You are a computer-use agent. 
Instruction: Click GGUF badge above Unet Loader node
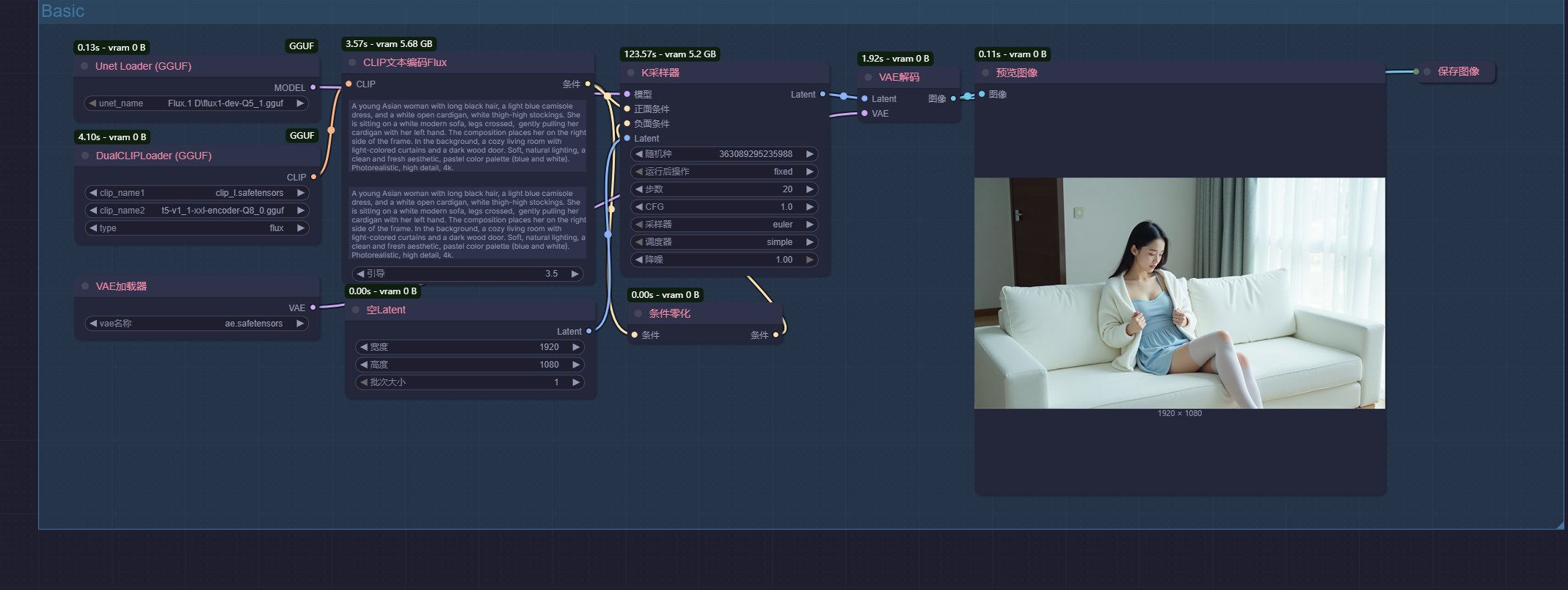click(301, 46)
